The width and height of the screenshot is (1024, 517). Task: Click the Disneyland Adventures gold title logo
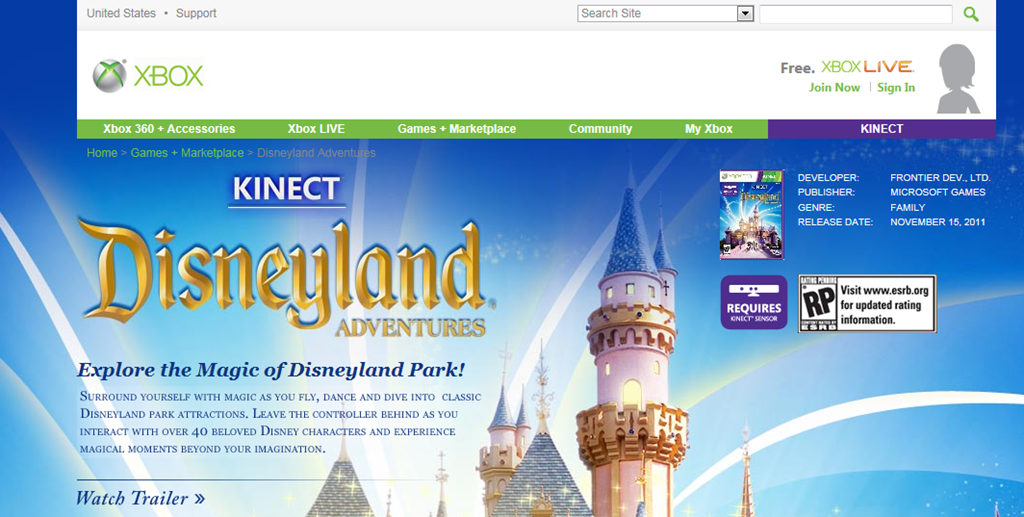286,276
